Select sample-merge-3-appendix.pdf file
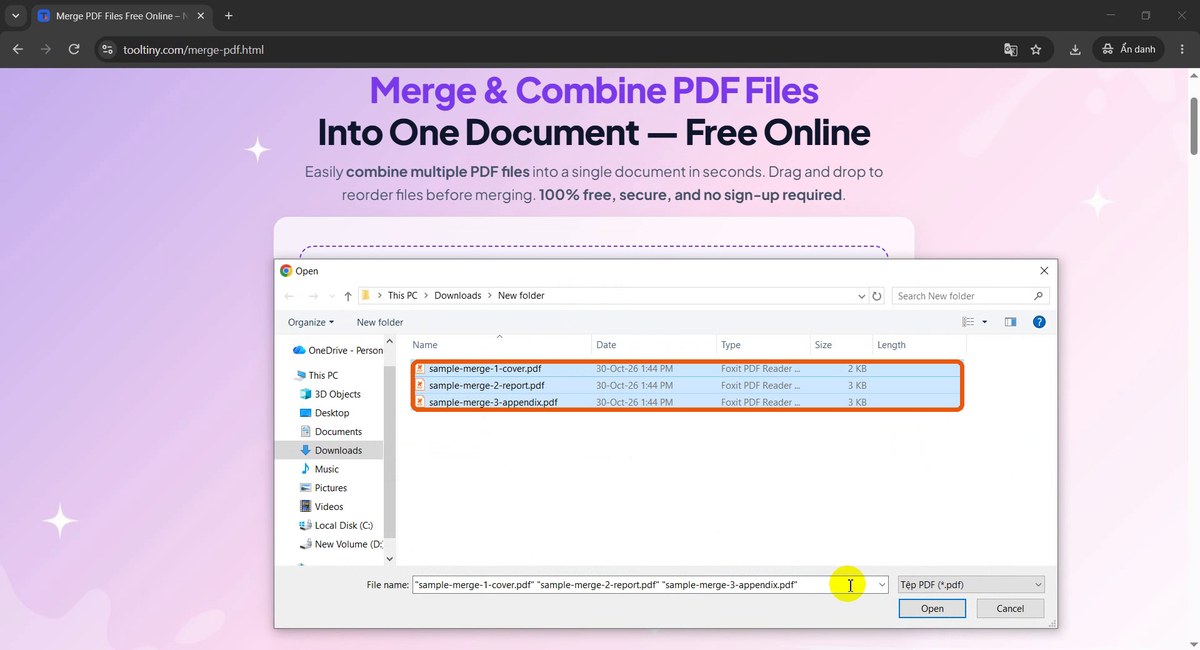This screenshot has width=1200, height=650. click(687, 402)
